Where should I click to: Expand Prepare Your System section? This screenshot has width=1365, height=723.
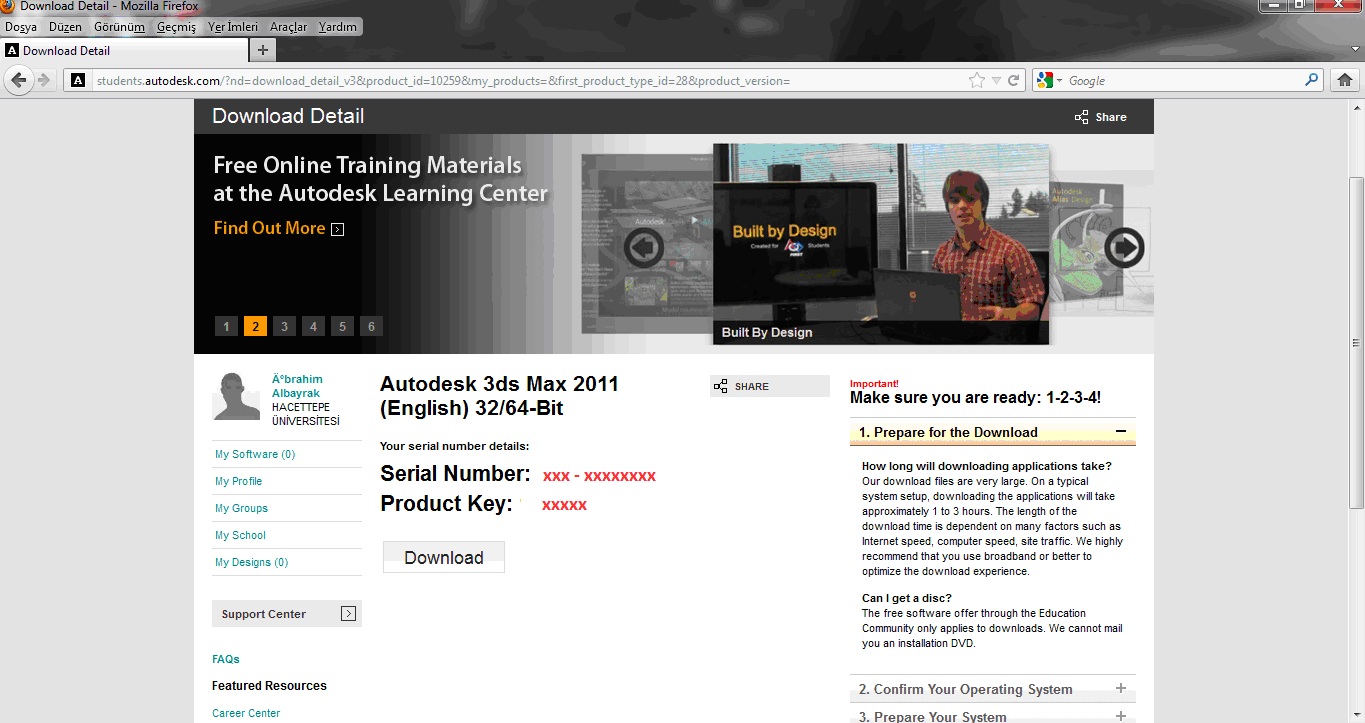click(x=1121, y=716)
